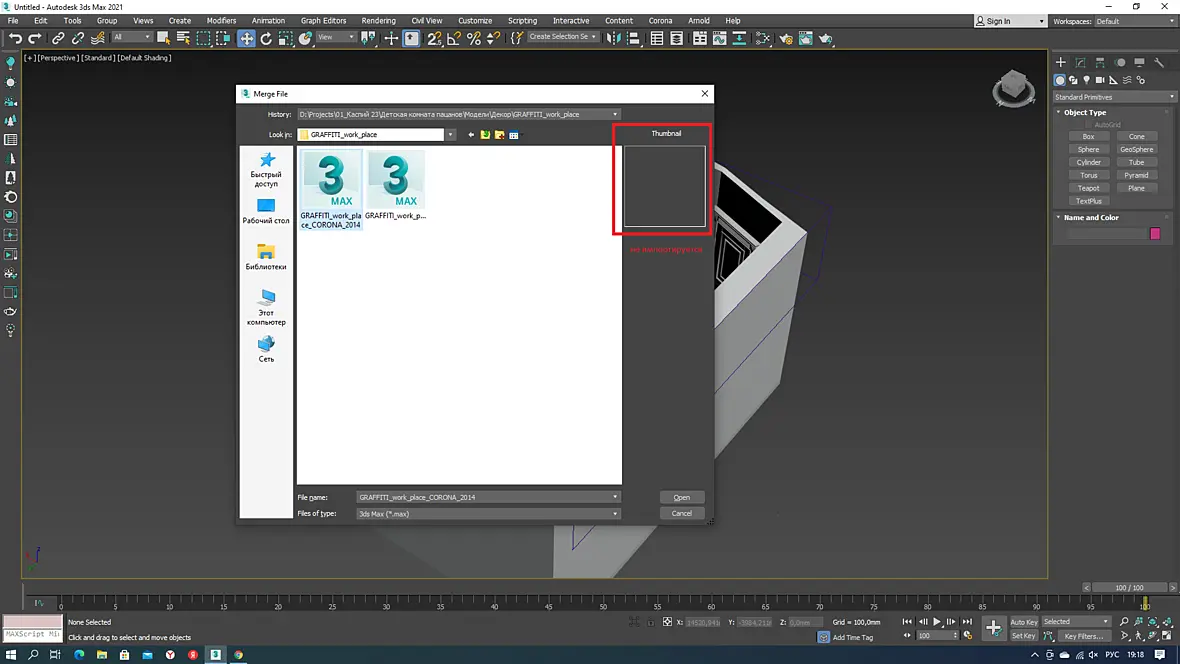Select Shapes category in Create panel
Image resolution: width=1180 pixels, height=664 pixels.
[x=1073, y=80]
